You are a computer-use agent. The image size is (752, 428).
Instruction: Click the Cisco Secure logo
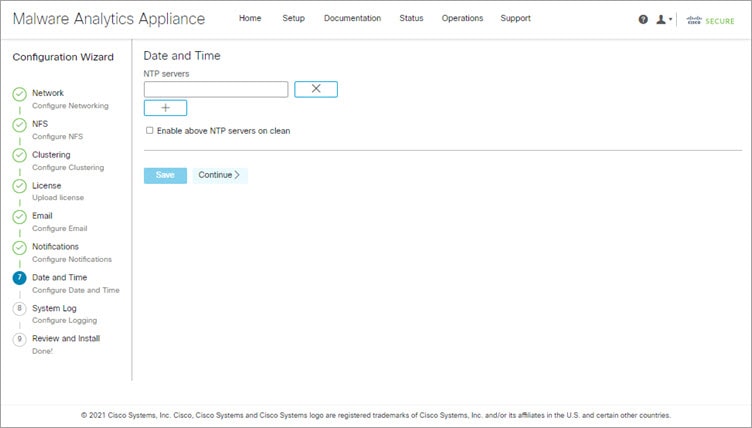click(x=710, y=21)
